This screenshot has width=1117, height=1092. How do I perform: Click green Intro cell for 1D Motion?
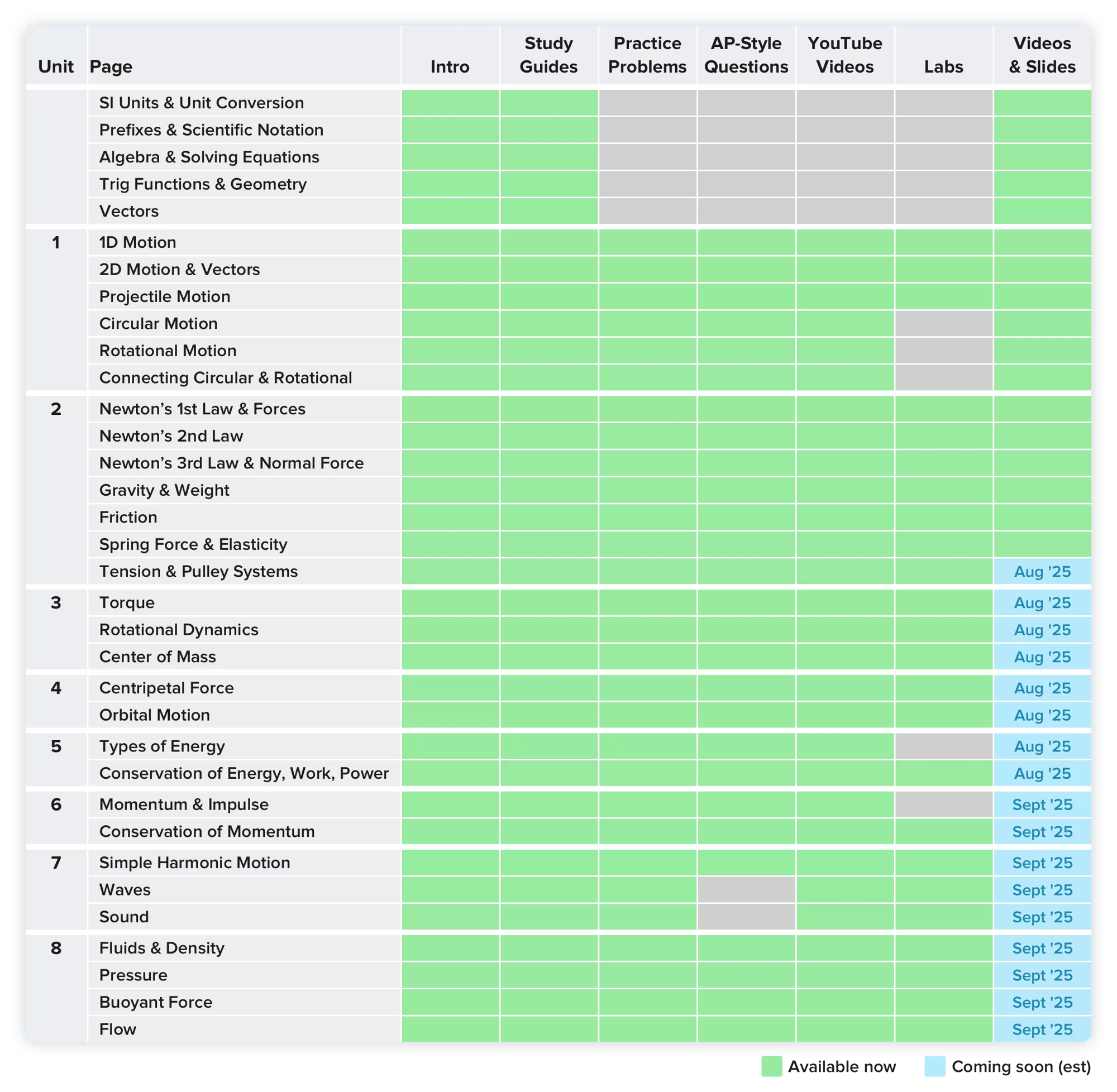click(450, 242)
